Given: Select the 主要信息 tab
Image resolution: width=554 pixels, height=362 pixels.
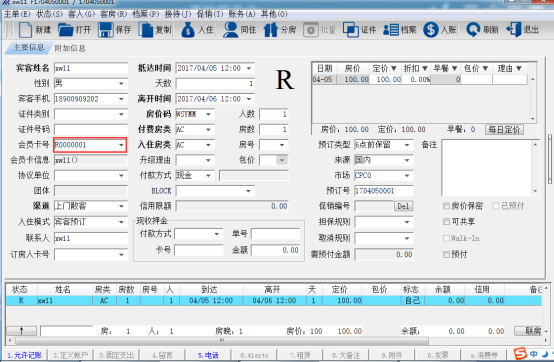Looking at the screenshot, I should [28, 47].
